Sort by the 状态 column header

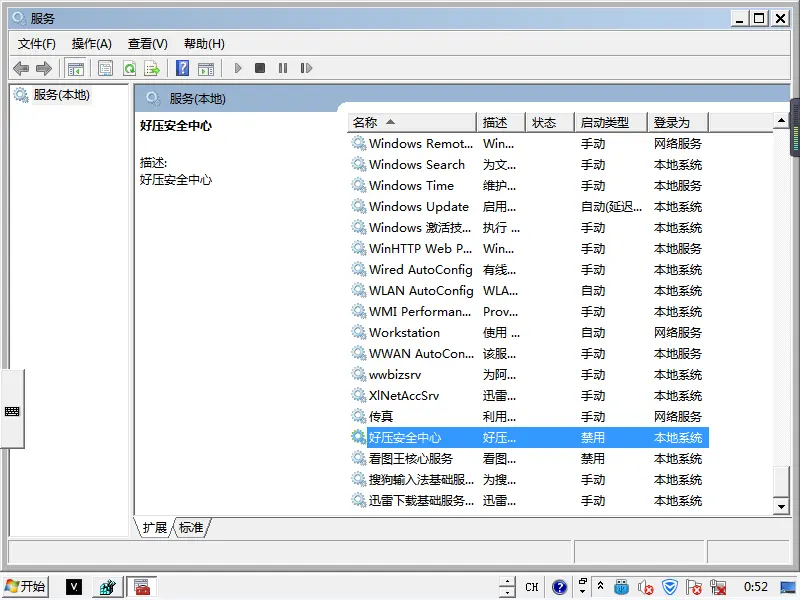tap(549, 122)
